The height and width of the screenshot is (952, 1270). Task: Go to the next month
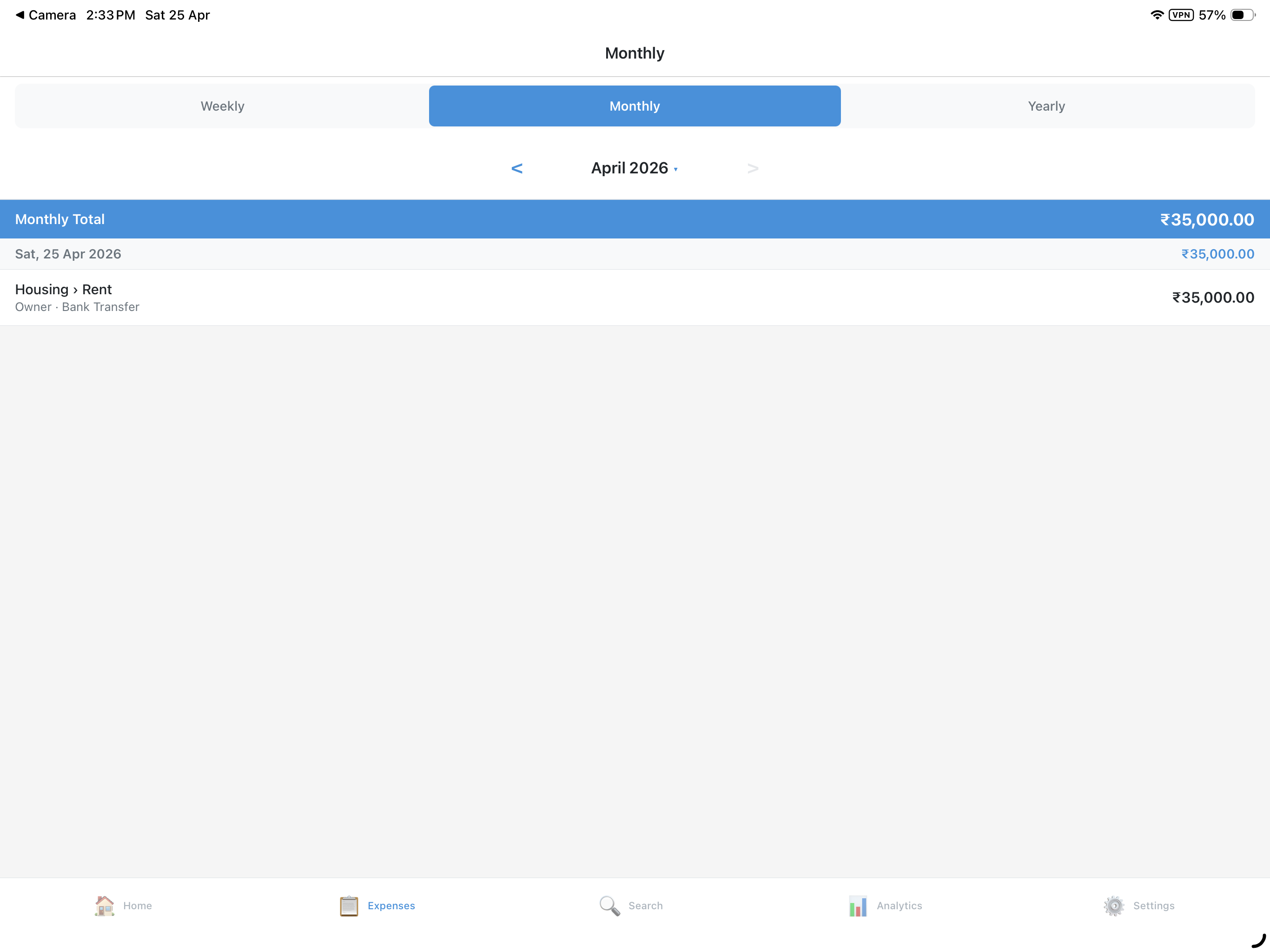[x=753, y=168]
